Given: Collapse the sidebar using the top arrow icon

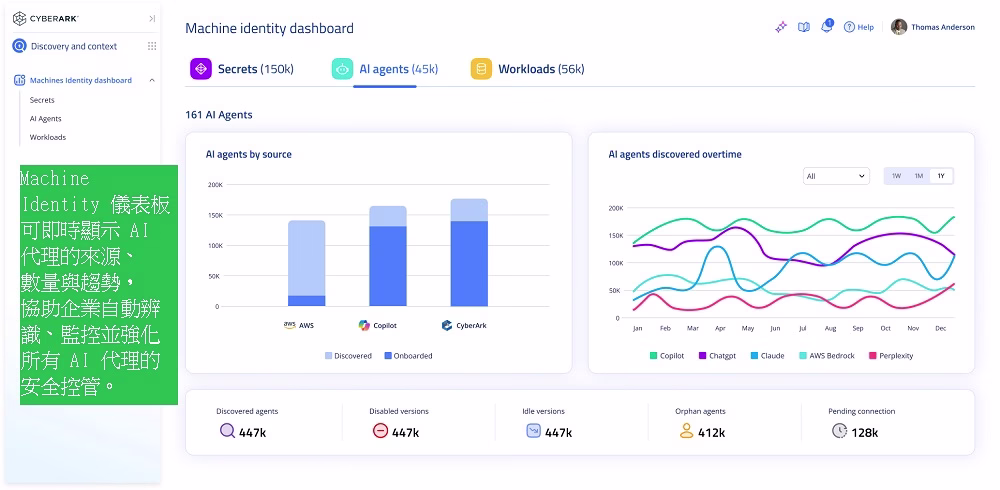Looking at the screenshot, I should coord(152,18).
